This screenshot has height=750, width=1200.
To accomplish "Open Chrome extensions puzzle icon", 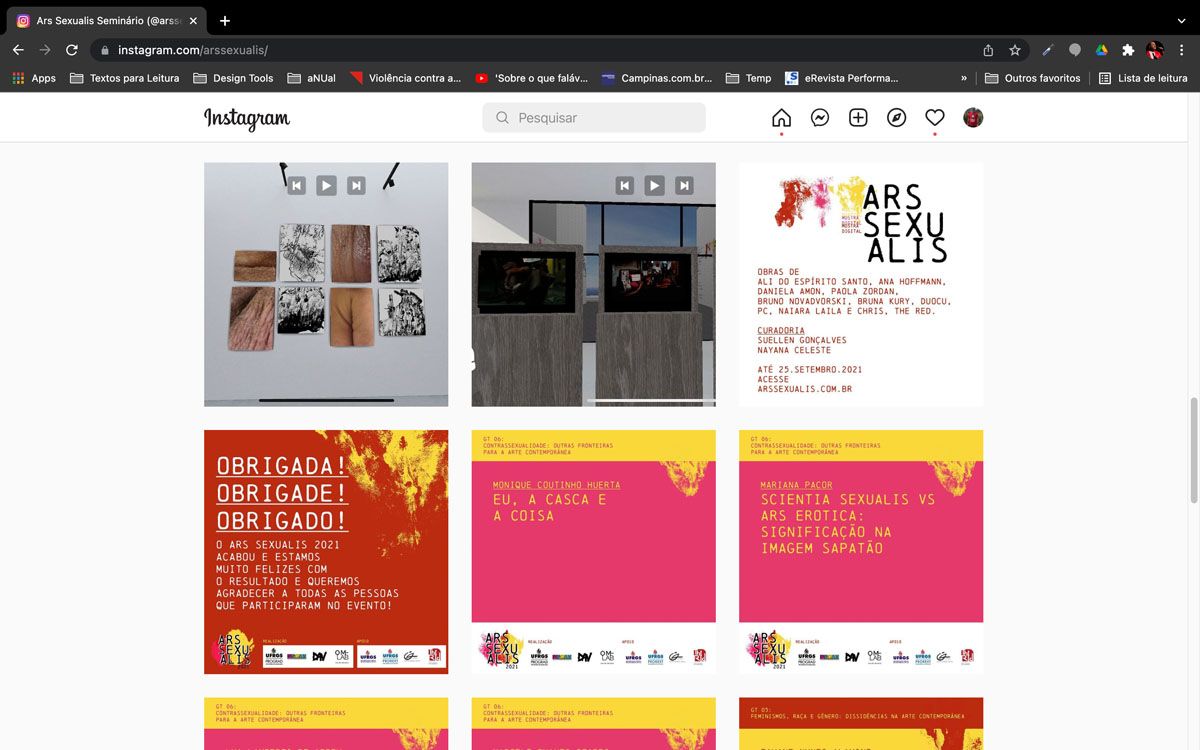I will (x=1128, y=50).
